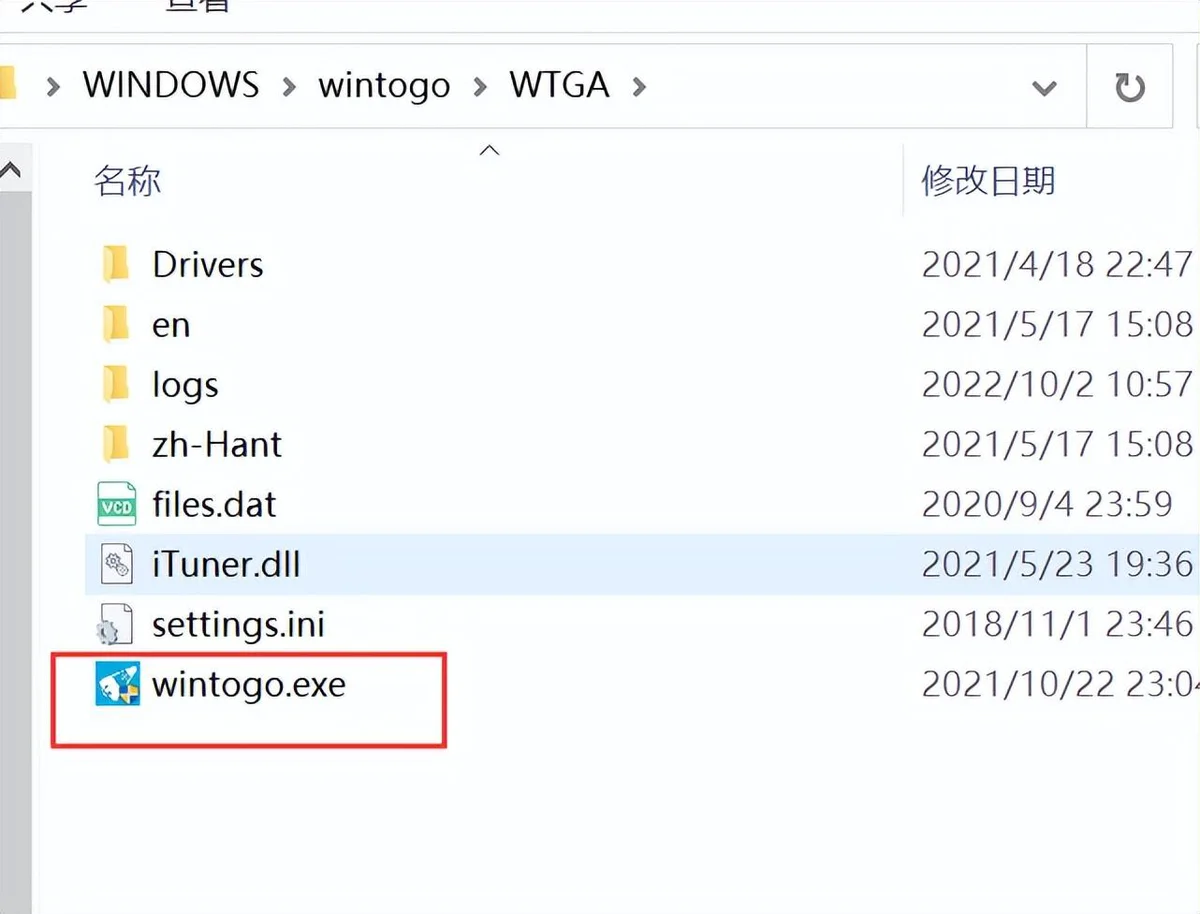Sort by the 名称 column header
This screenshot has height=914, width=1200.
(x=127, y=181)
